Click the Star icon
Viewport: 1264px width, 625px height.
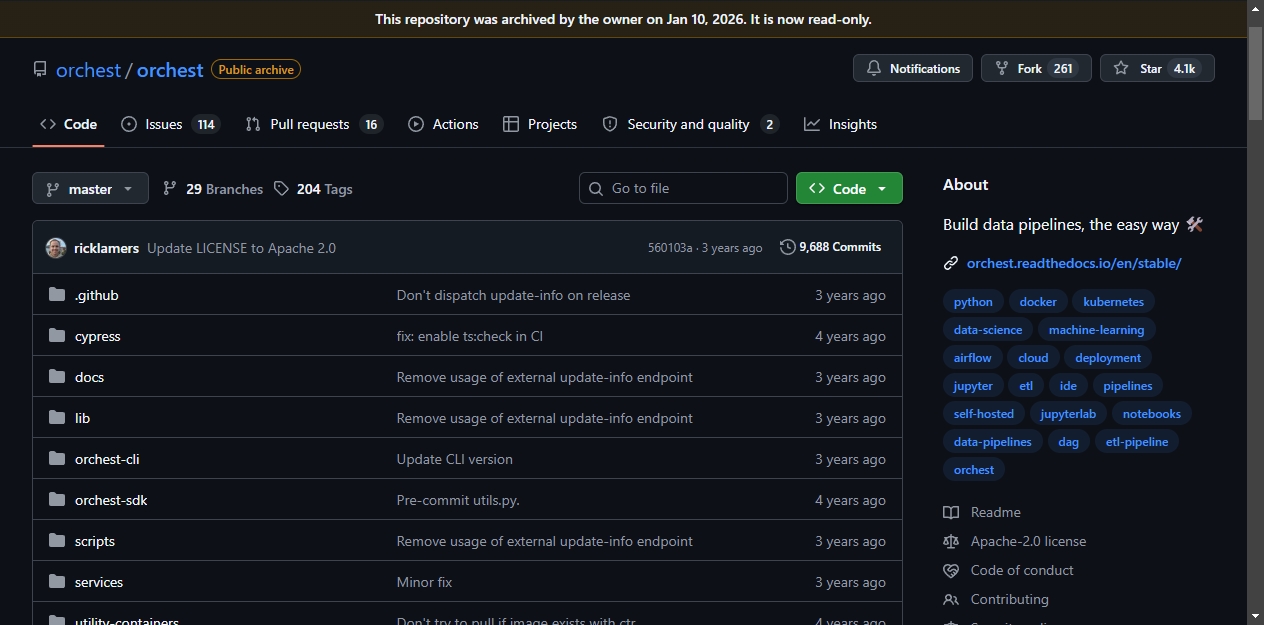tap(1121, 68)
